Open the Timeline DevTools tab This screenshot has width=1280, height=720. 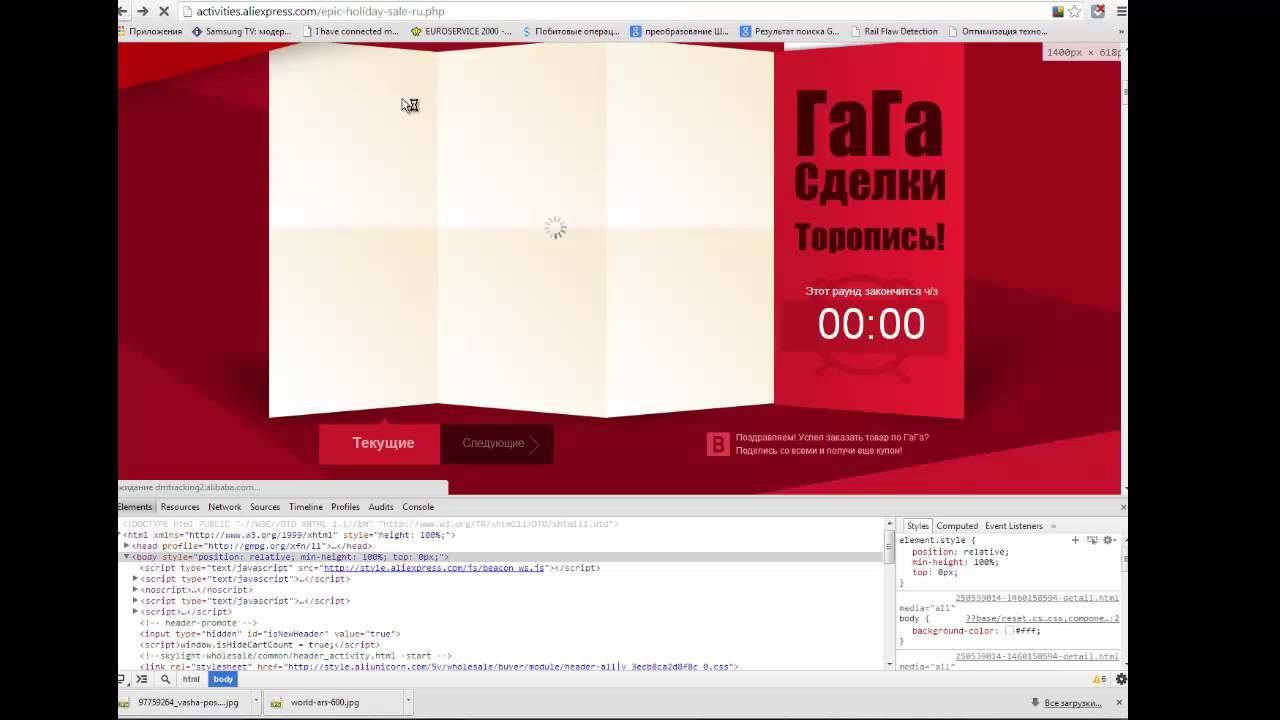306,507
